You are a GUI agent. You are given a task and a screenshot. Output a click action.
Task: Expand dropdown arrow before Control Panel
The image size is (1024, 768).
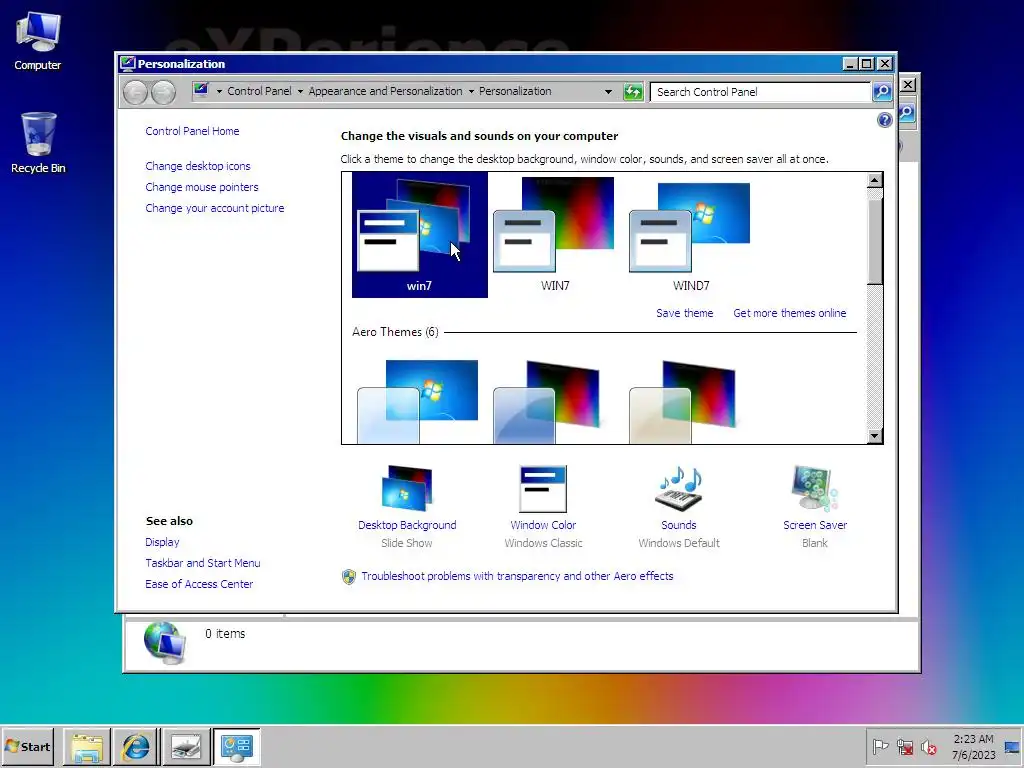point(219,91)
